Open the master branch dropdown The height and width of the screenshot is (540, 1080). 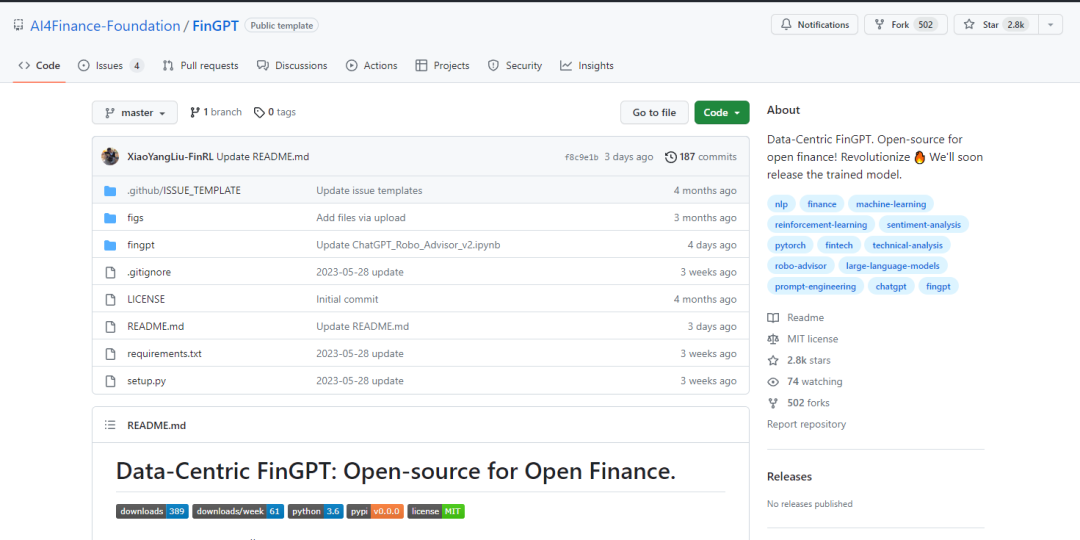[x=135, y=113]
